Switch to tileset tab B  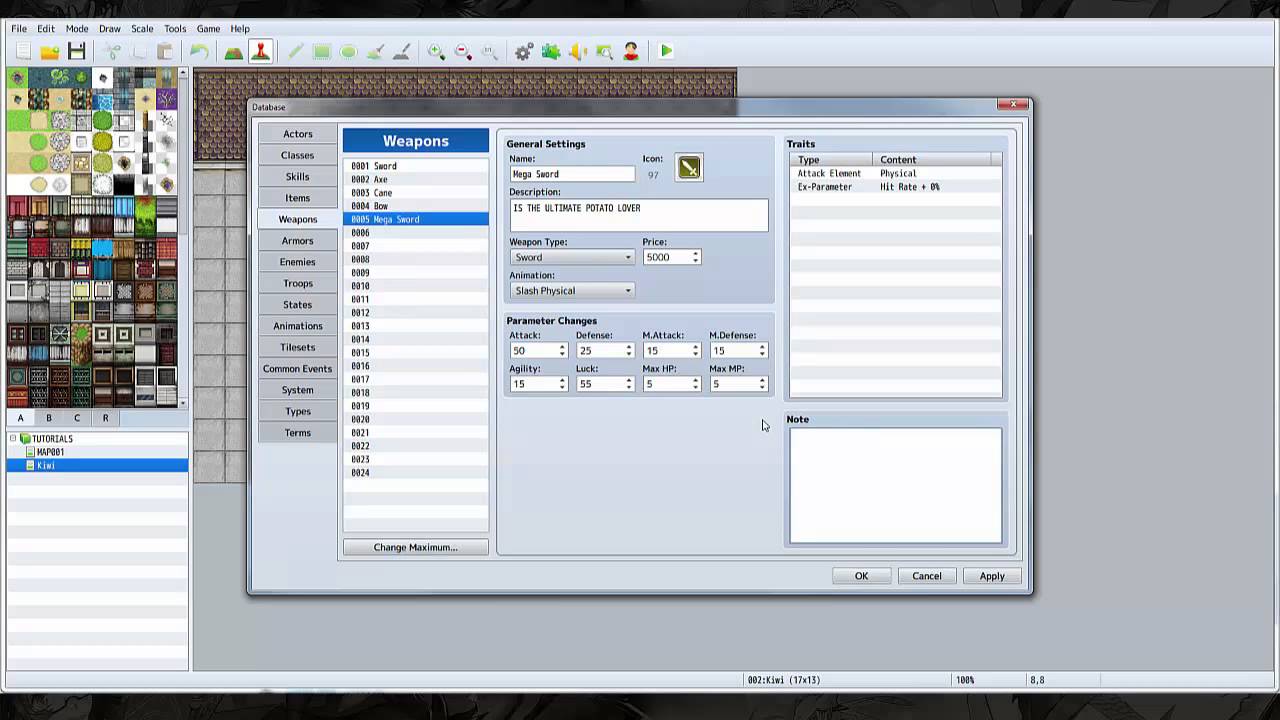tap(48, 418)
